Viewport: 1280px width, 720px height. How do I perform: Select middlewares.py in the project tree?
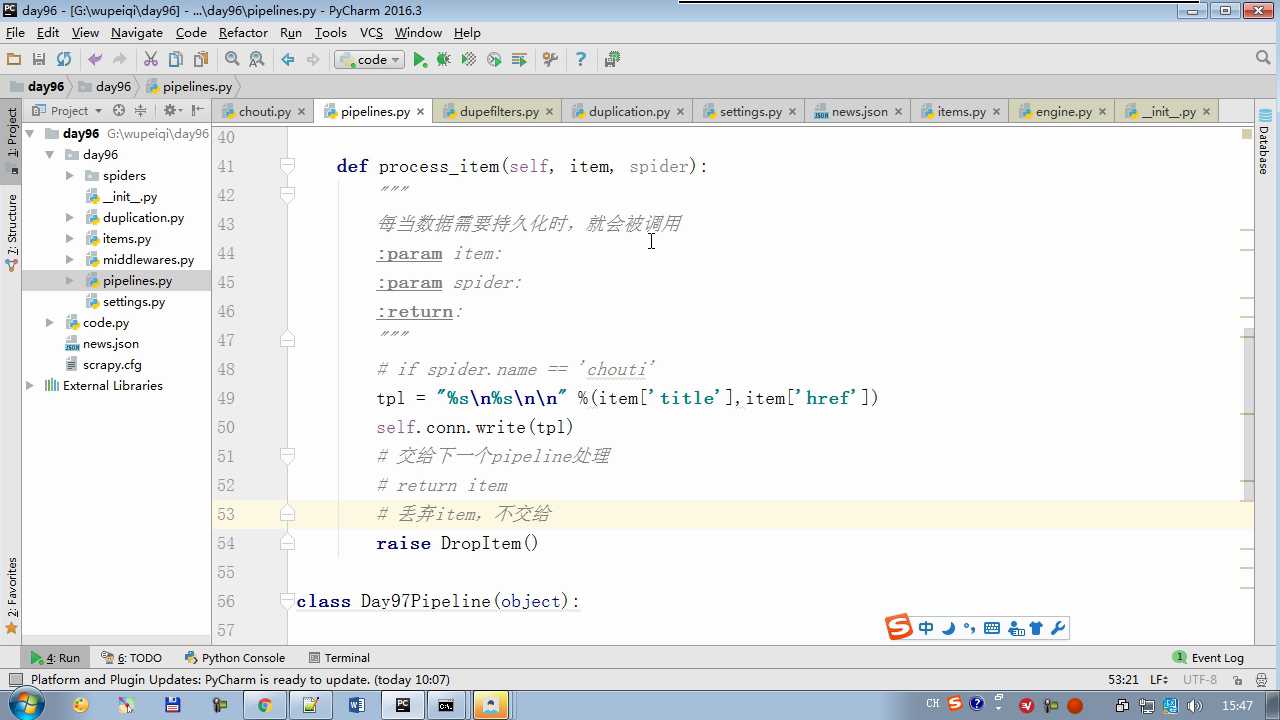pos(148,260)
